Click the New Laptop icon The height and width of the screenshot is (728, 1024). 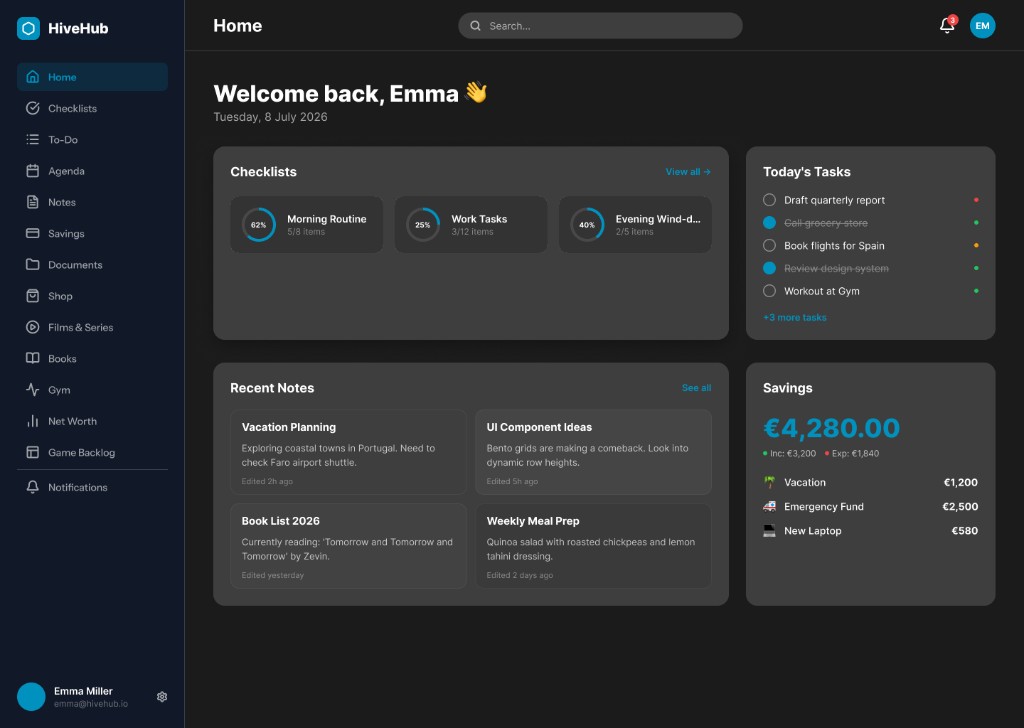769,531
